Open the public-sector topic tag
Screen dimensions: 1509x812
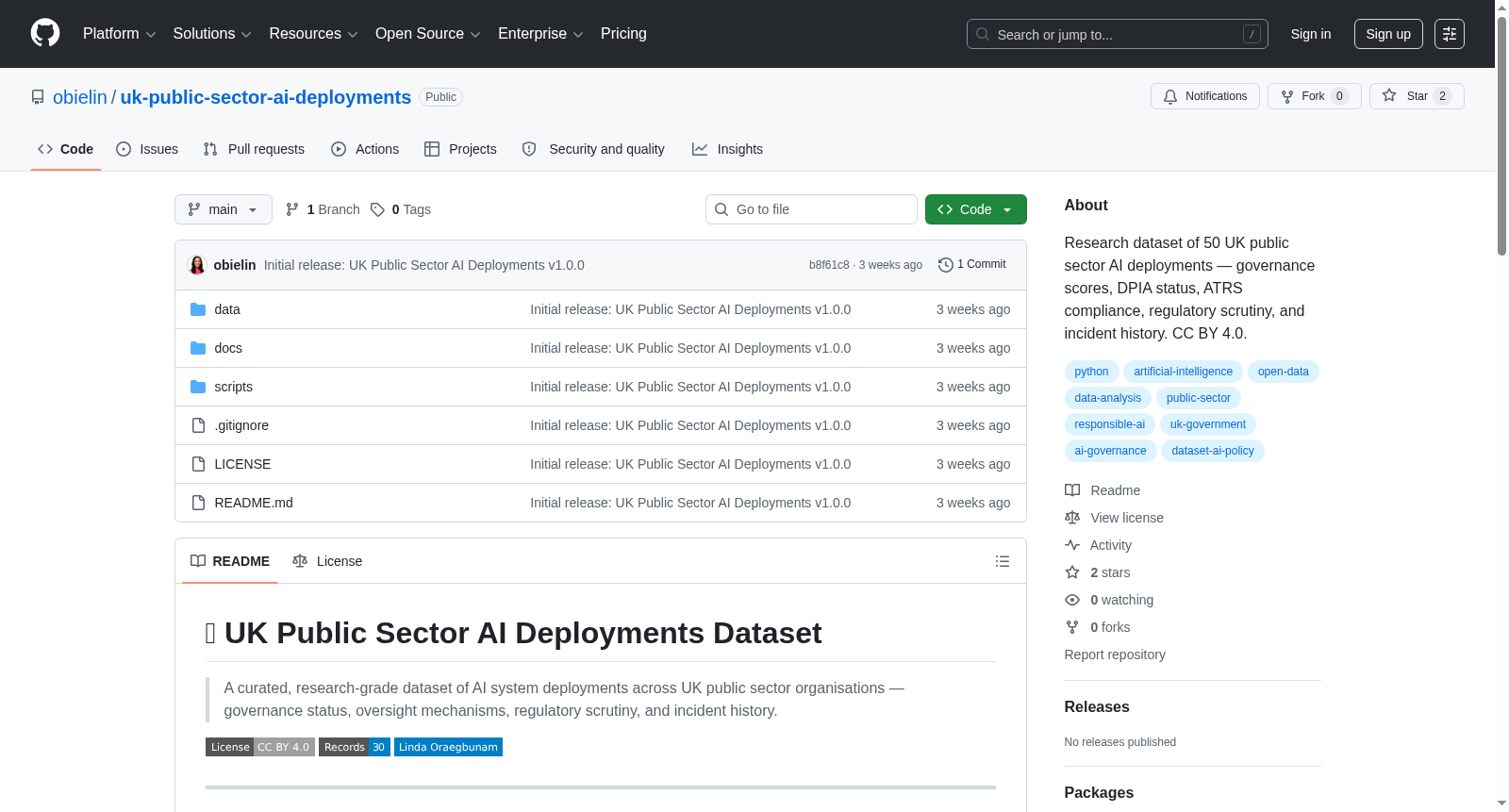click(1199, 398)
